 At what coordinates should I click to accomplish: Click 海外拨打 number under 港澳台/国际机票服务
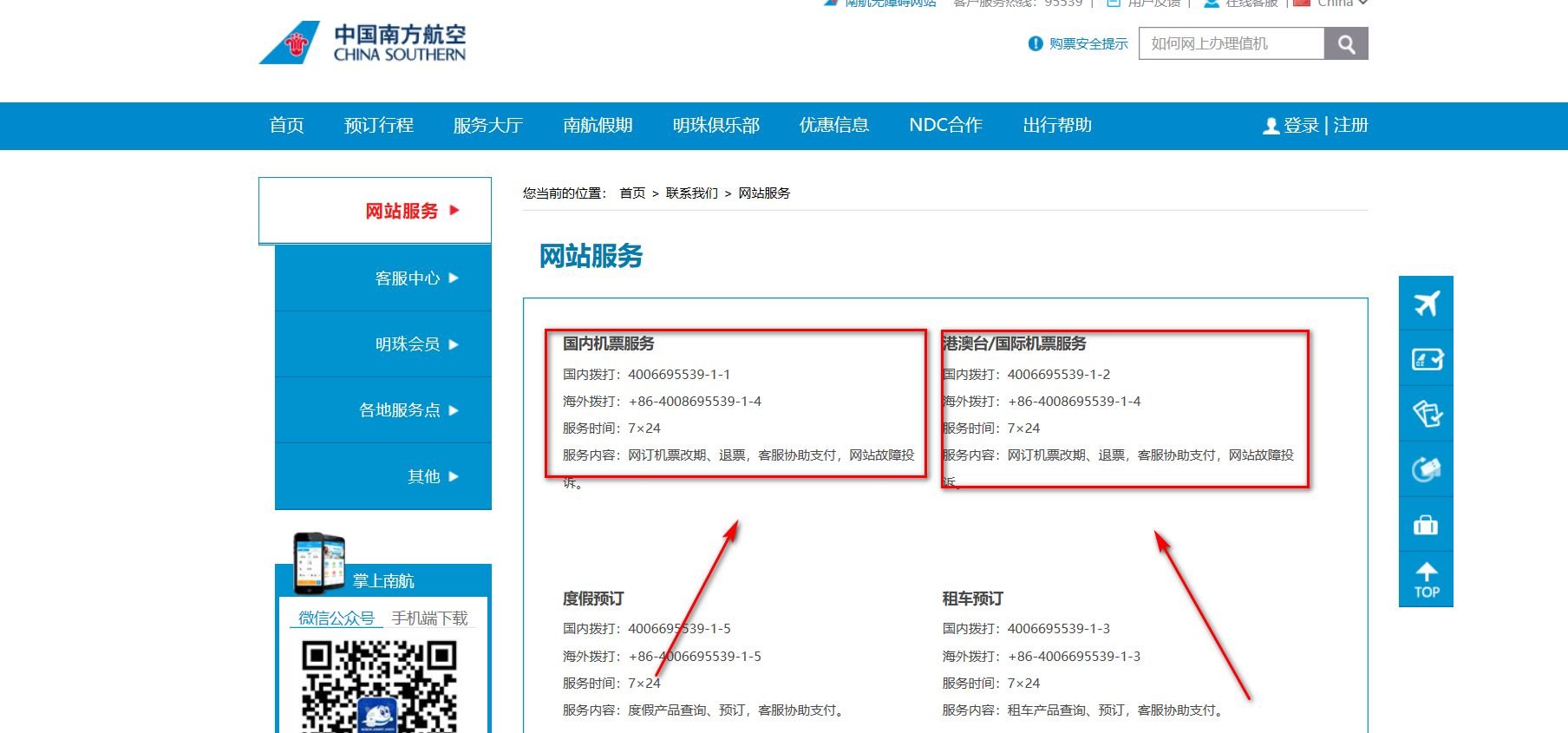[x=1074, y=402]
